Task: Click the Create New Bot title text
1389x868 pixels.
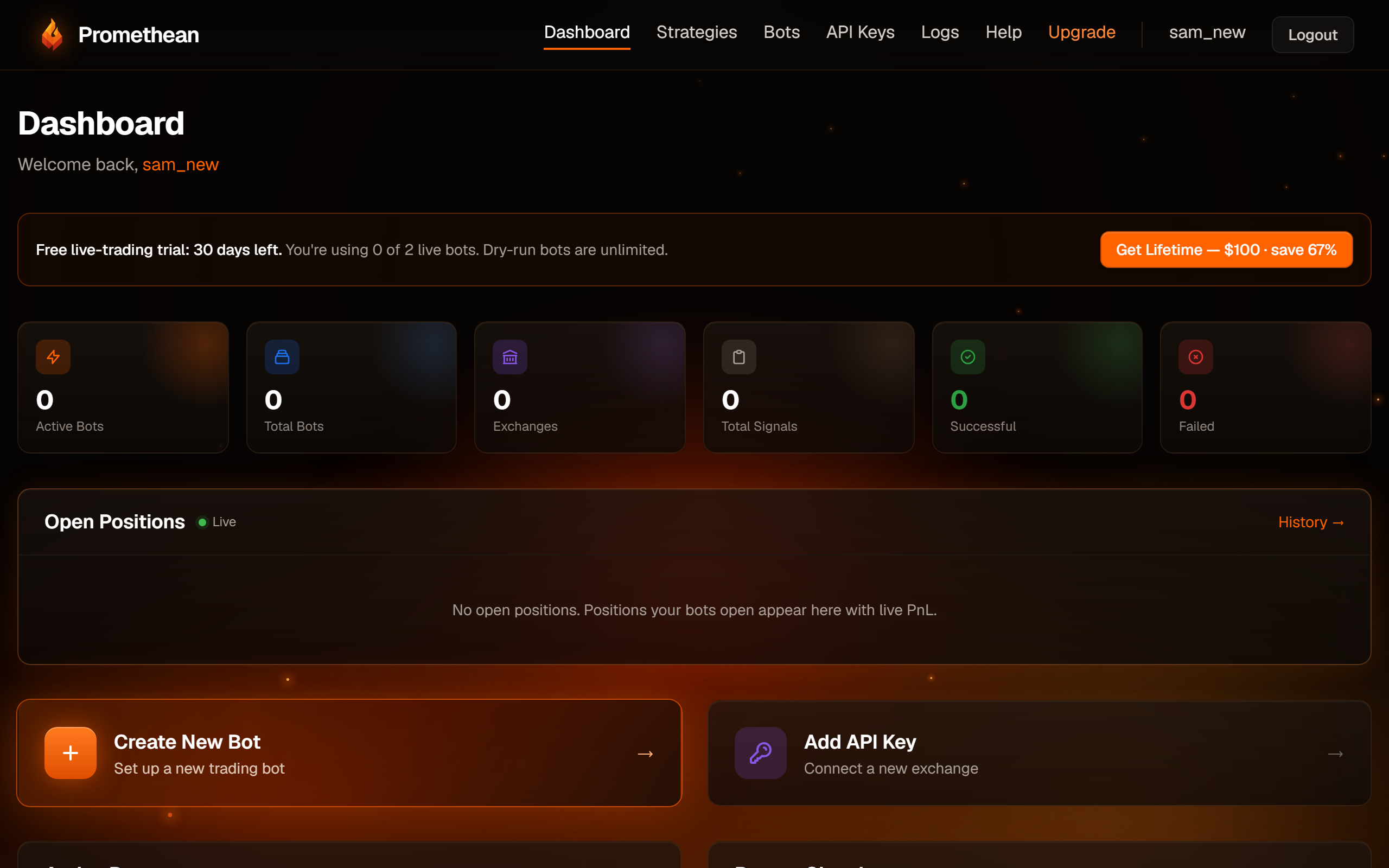Action: (x=187, y=742)
